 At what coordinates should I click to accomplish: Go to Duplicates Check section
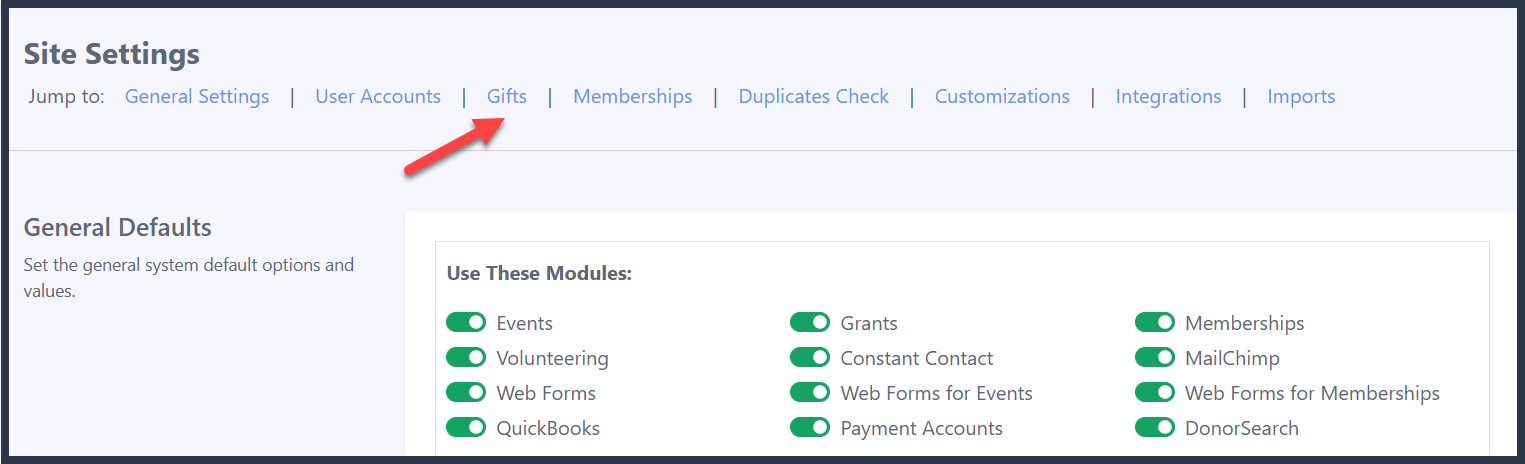tap(814, 97)
